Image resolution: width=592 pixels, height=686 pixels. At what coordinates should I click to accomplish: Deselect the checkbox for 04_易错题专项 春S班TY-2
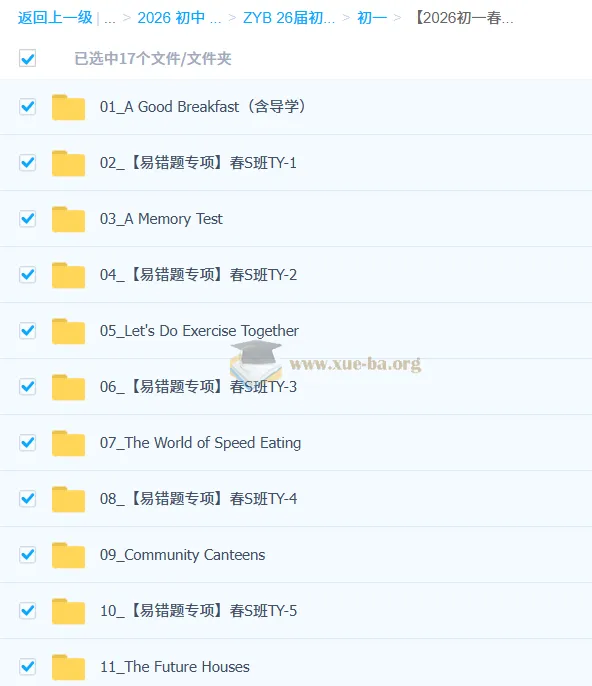(28, 275)
